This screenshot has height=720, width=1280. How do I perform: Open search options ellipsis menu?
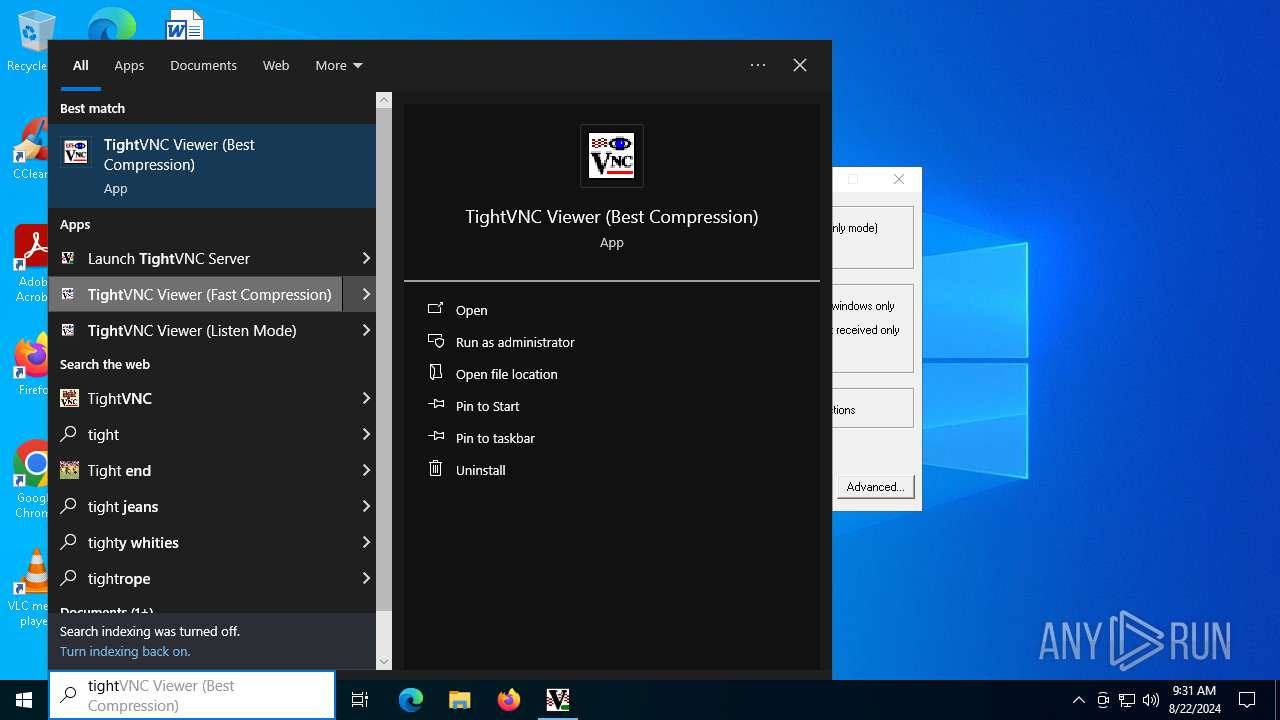click(758, 65)
